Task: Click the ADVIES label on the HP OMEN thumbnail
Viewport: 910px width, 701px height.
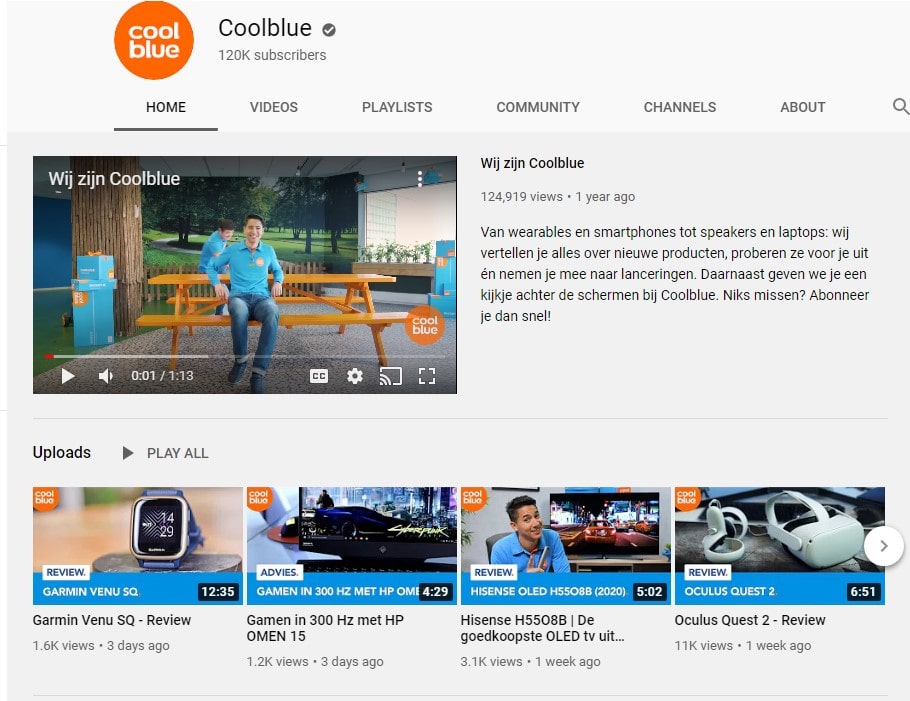Action: (279, 573)
